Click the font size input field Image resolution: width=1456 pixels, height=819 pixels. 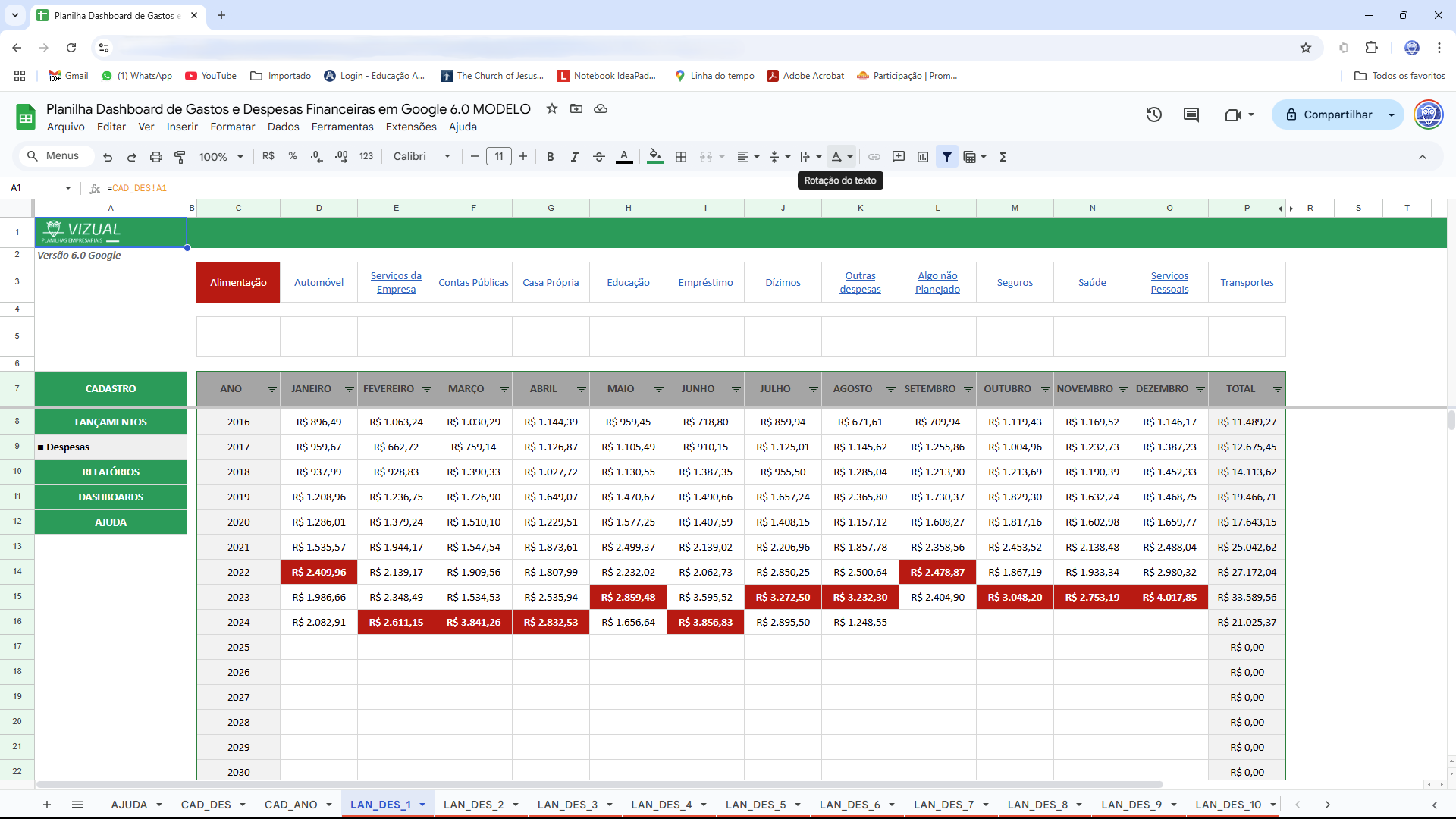[498, 157]
